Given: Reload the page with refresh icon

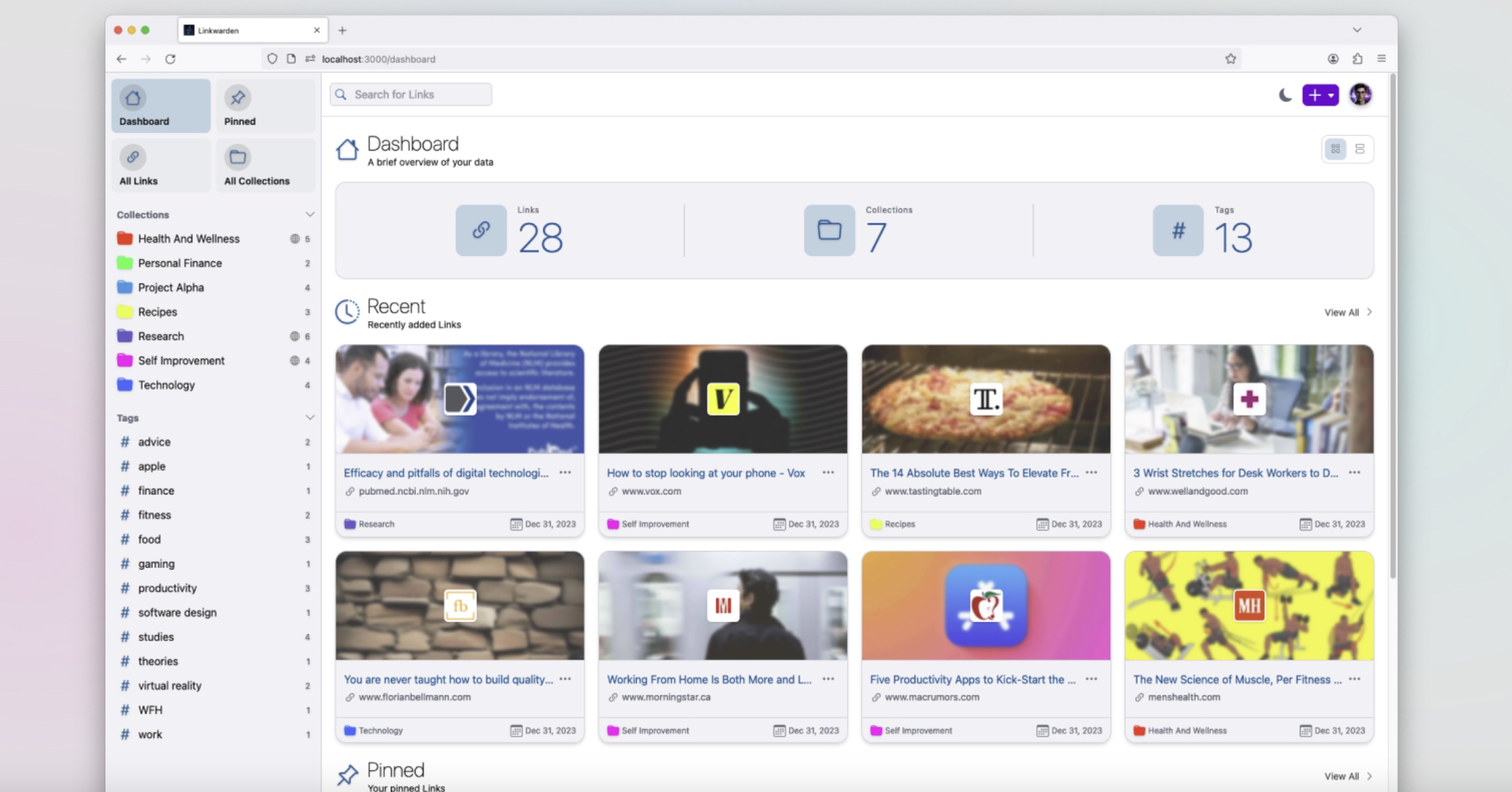Looking at the screenshot, I should click(x=170, y=59).
